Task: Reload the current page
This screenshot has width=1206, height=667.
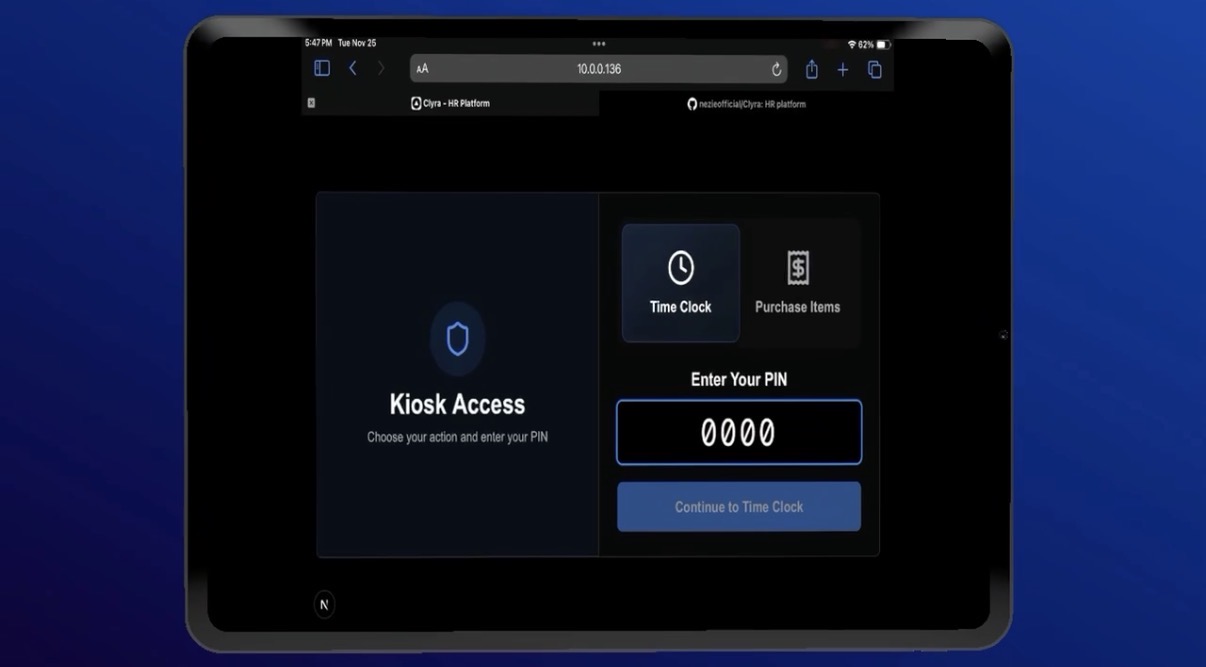Action: coord(776,69)
